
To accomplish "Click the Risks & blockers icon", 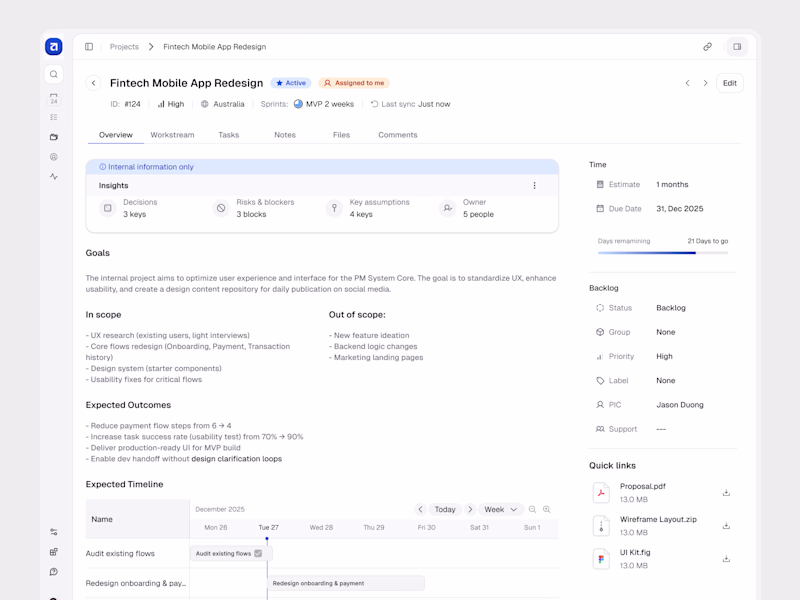I will pos(221,208).
